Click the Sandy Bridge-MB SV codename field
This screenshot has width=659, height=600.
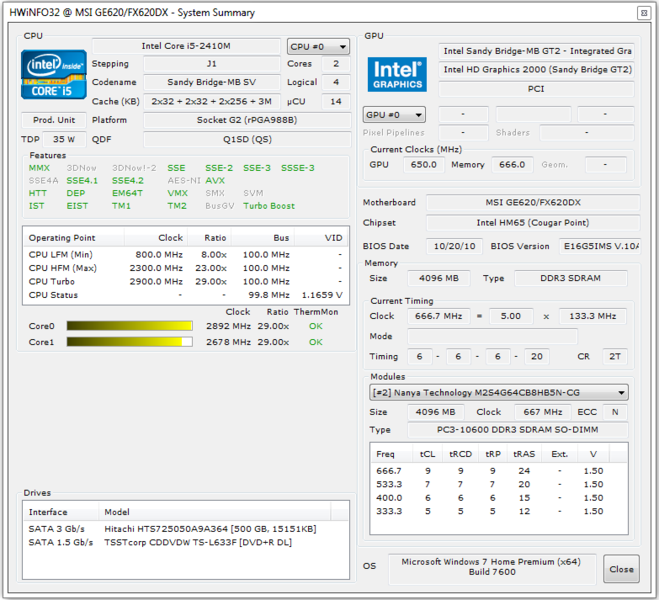[x=212, y=82]
